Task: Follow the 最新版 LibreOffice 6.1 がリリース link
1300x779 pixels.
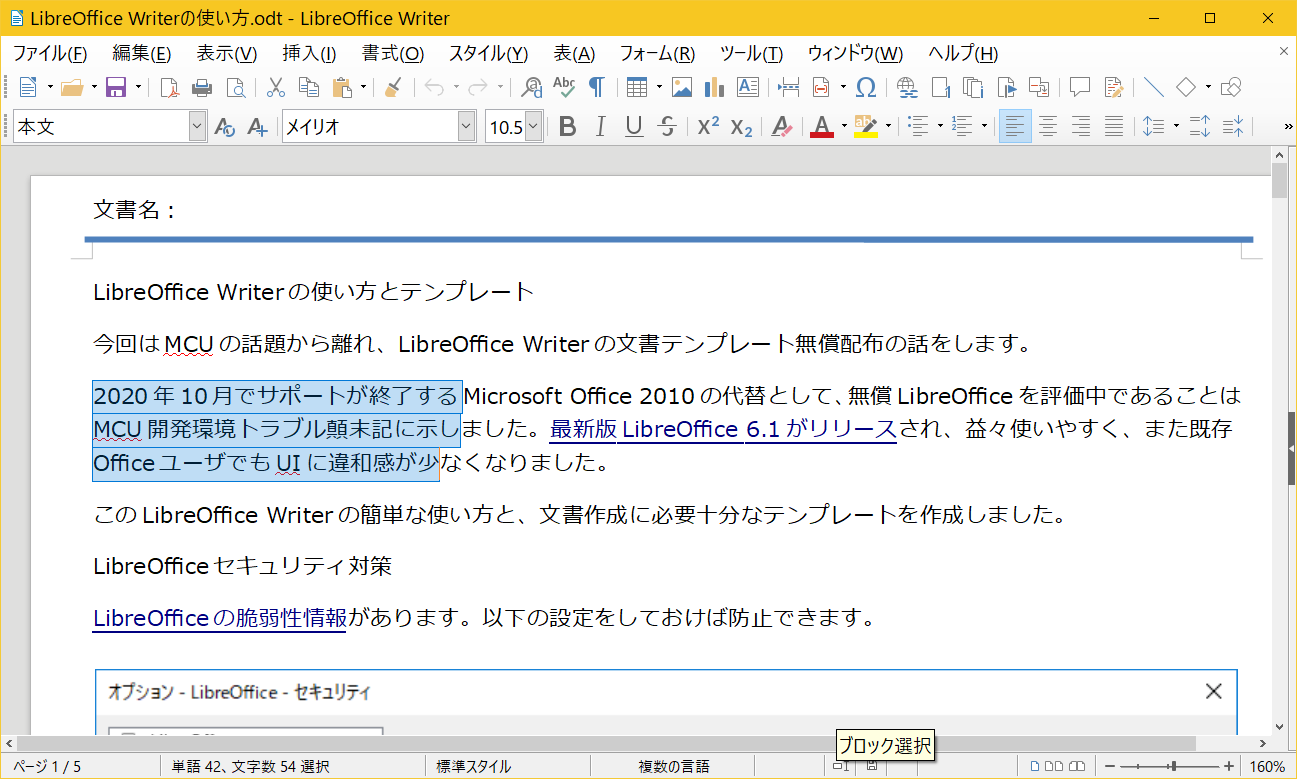Action: click(x=723, y=430)
